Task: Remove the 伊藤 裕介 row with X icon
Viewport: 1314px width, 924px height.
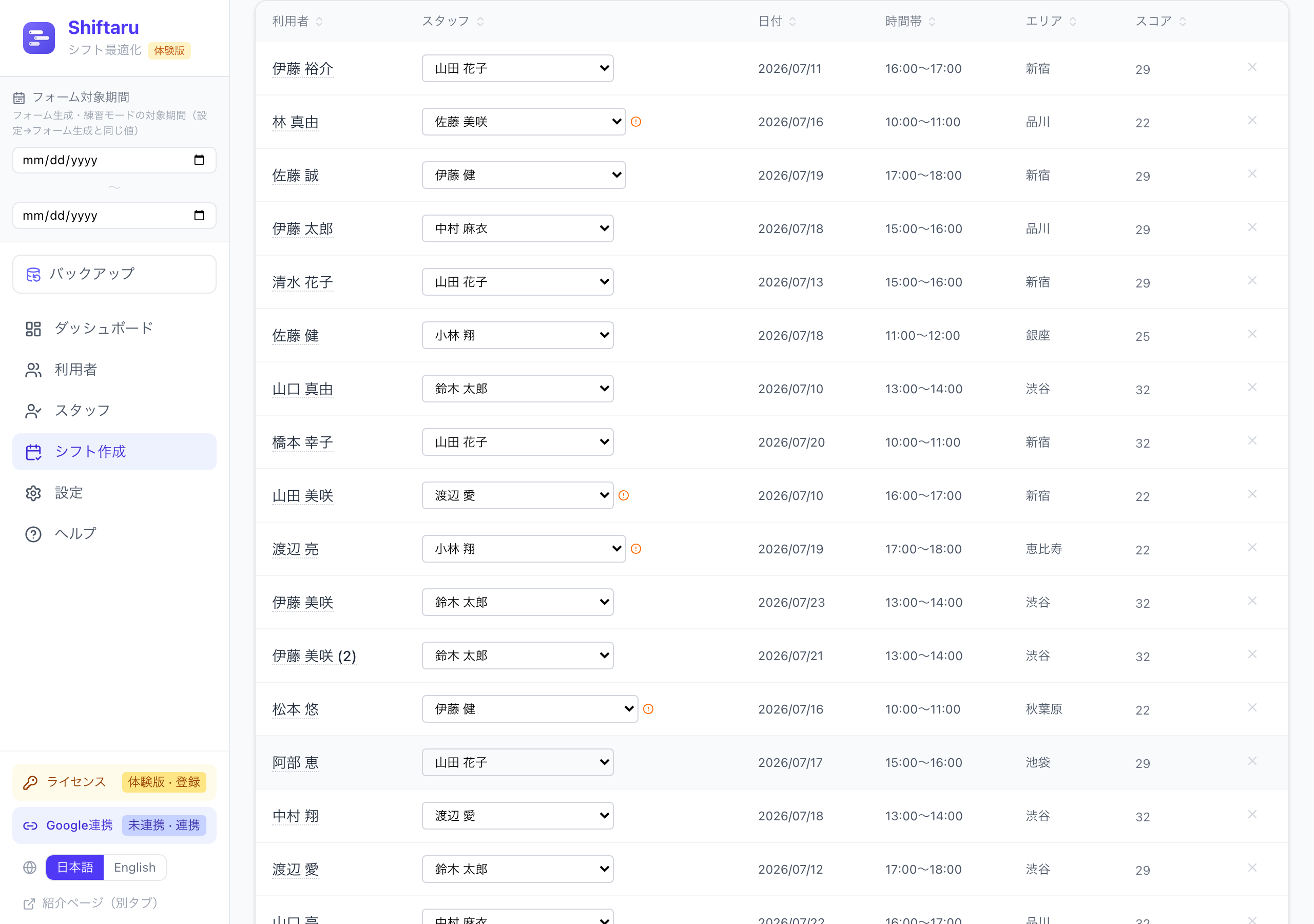Action: click(1252, 67)
